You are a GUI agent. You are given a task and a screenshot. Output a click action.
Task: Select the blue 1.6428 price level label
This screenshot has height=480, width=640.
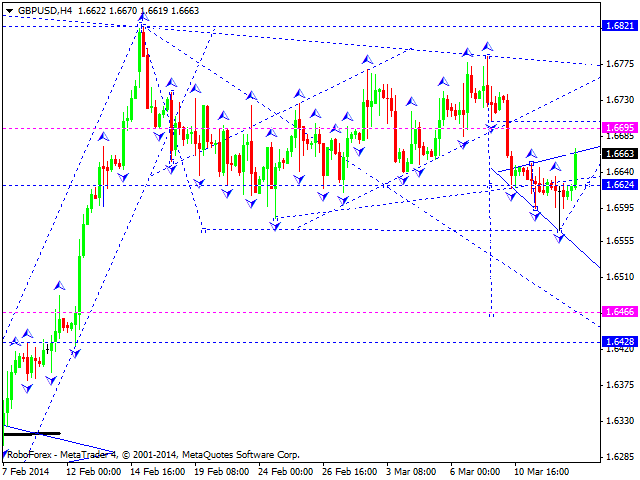click(x=620, y=342)
